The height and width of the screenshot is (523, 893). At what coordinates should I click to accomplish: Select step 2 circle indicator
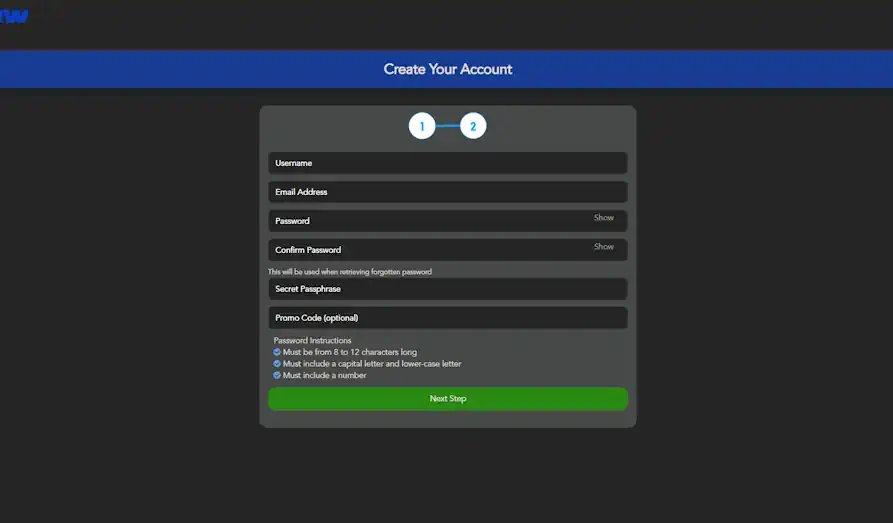(x=473, y=126)
